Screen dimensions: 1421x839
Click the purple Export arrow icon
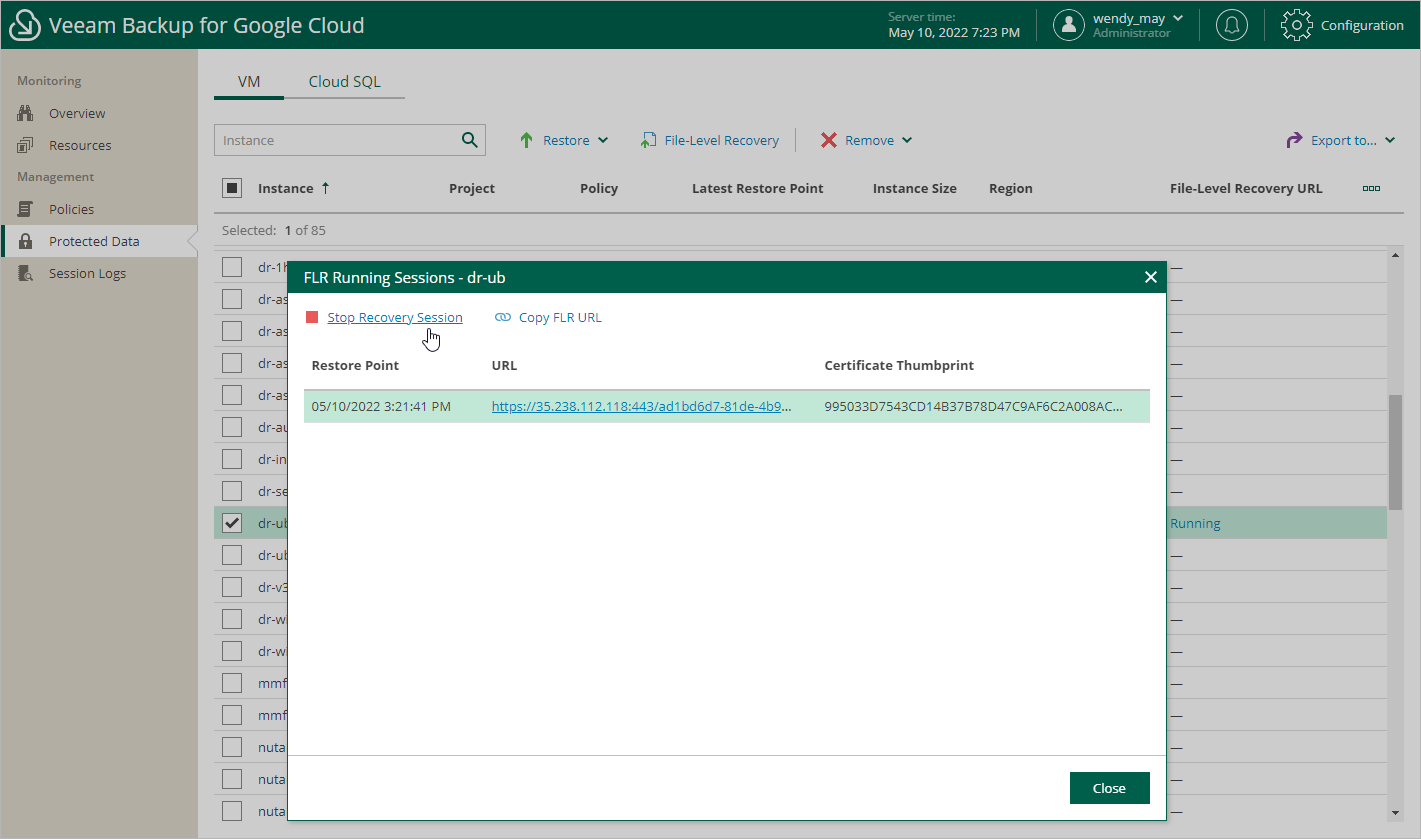coord(1294,140)
